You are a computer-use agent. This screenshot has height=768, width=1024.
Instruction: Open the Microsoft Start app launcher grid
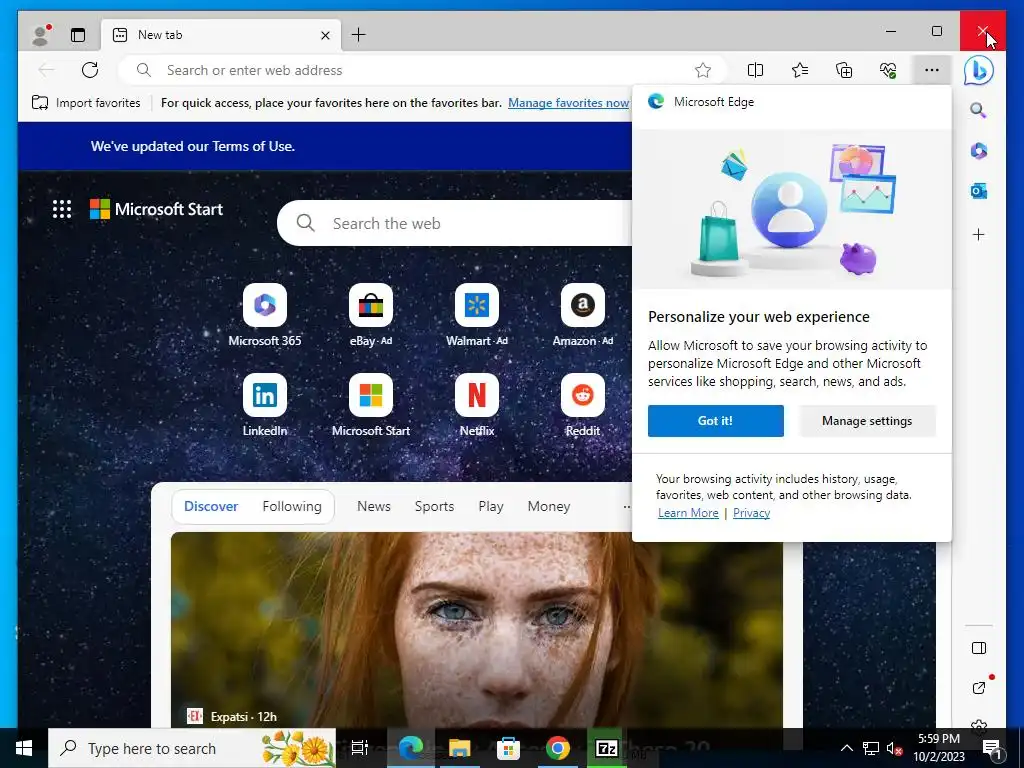pos(62,209)
